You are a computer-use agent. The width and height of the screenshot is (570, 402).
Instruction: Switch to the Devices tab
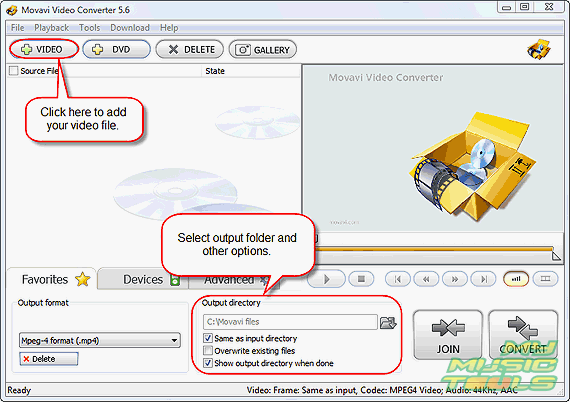click(x=142, y=280)
